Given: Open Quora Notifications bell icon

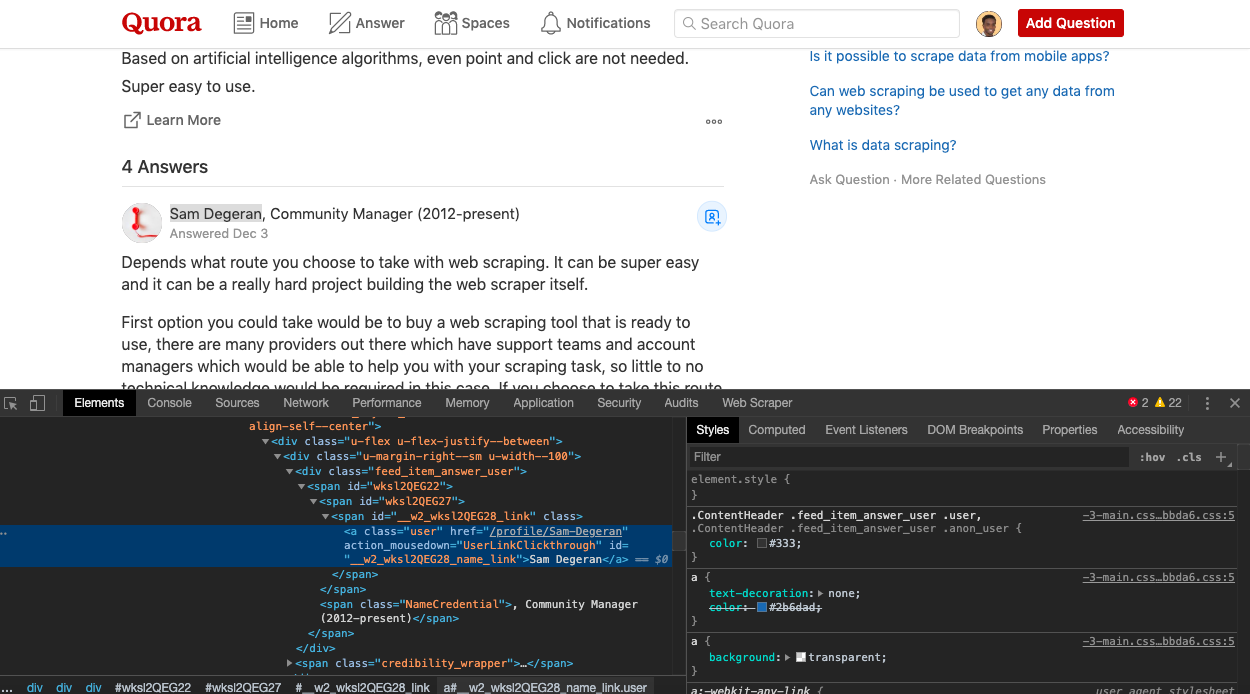Looking at the screenshot, I should (x=550, y=22).
